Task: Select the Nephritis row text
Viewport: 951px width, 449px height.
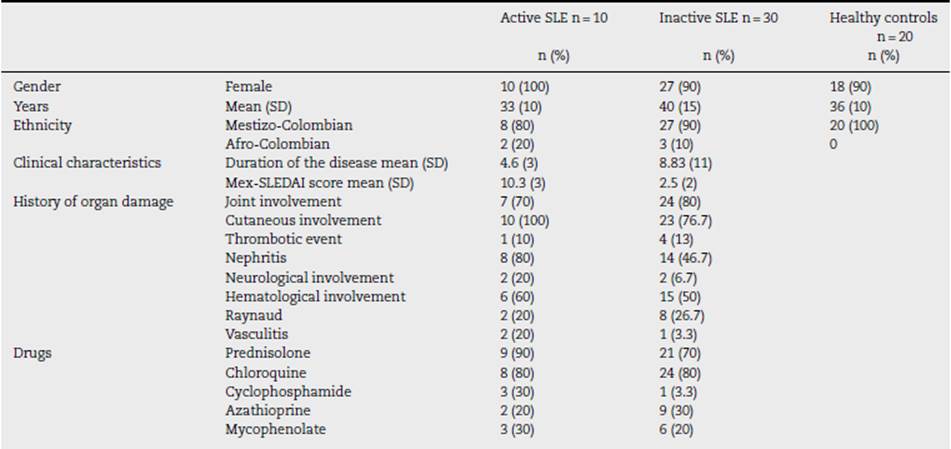Action: pos(256,258)
